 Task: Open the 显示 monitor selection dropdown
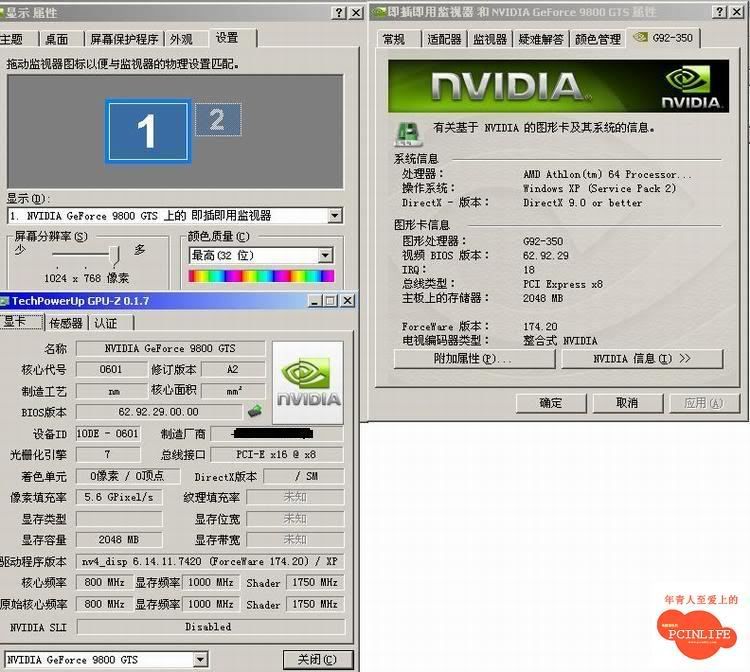point(334,216)
